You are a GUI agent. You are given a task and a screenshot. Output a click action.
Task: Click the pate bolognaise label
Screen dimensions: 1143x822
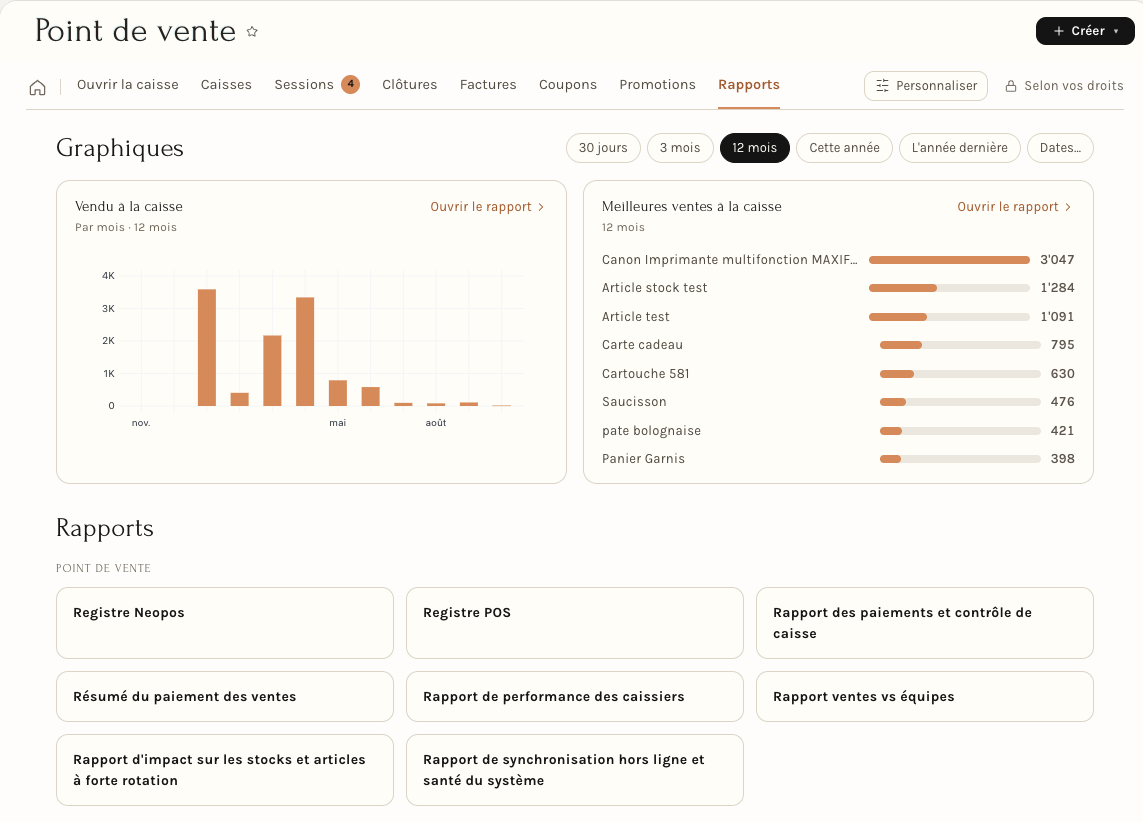click(652, 431)
